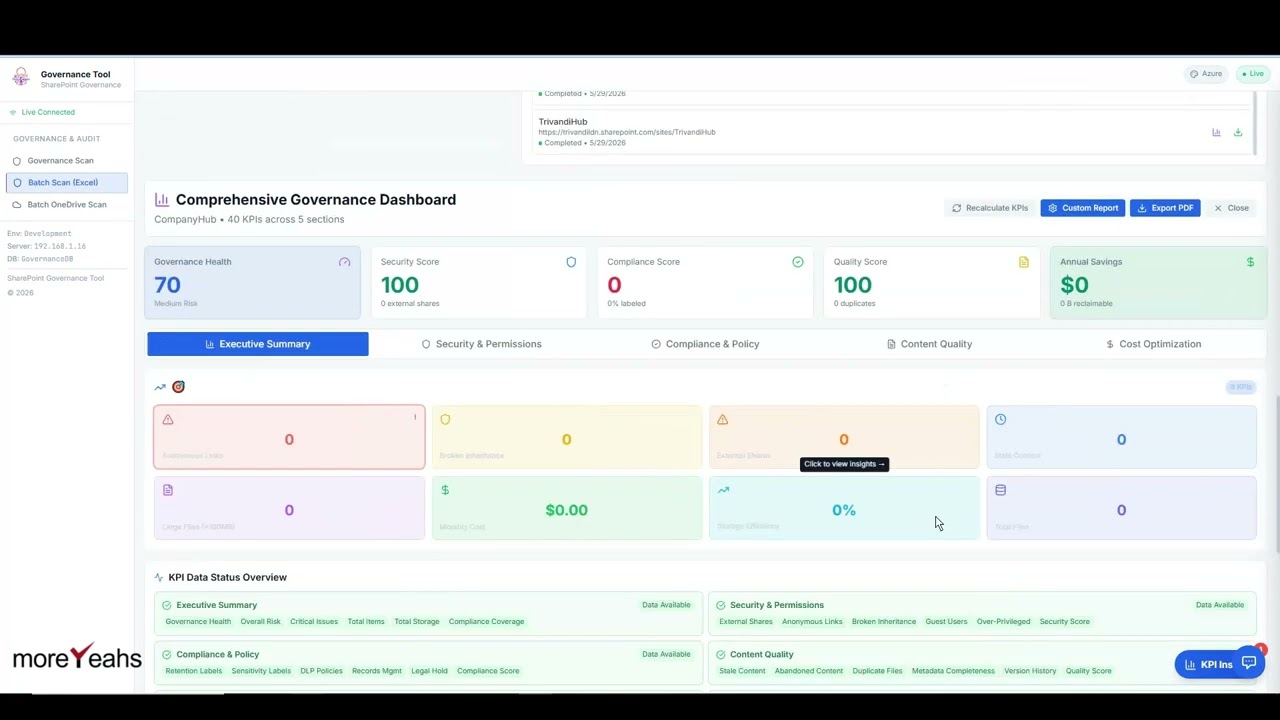Click the Governance Tool logo icon
Image resolution: width=1280 pixels, height=720 pixels.
(x=21, y=78)
